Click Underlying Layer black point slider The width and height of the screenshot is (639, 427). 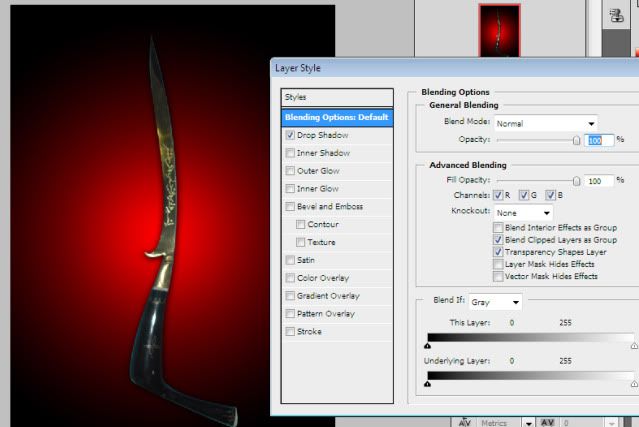coord(427,384)
